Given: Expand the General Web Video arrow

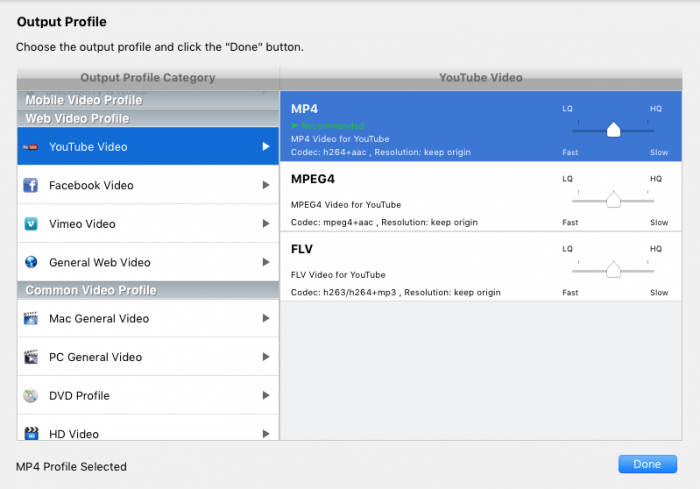Looking at the screenshot, I should [266, 262].
